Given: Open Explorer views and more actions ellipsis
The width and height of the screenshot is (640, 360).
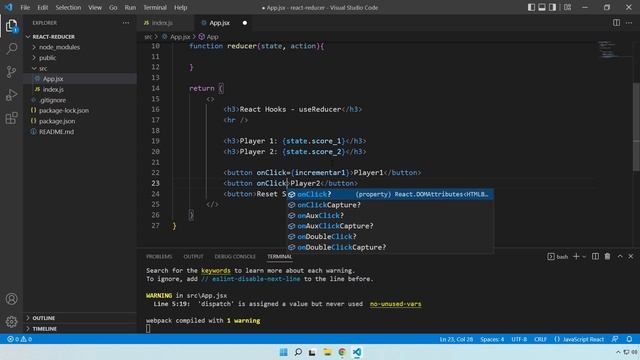Looking at the screenshot, I should pos(126,23).
